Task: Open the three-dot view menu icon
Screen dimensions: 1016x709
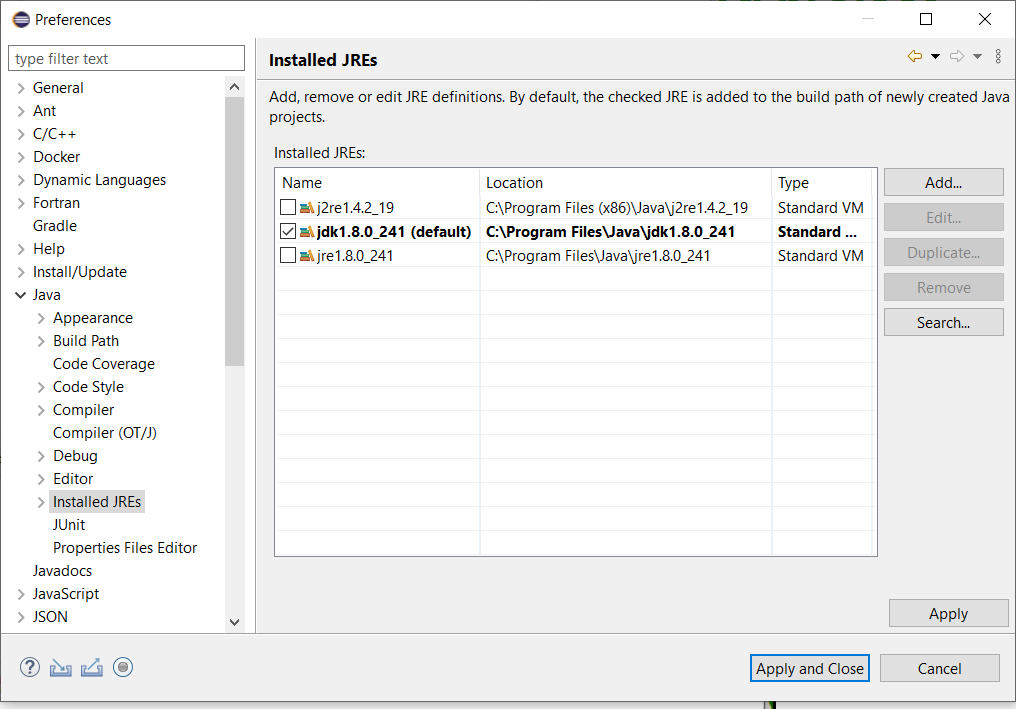Action: coord(998,57)
